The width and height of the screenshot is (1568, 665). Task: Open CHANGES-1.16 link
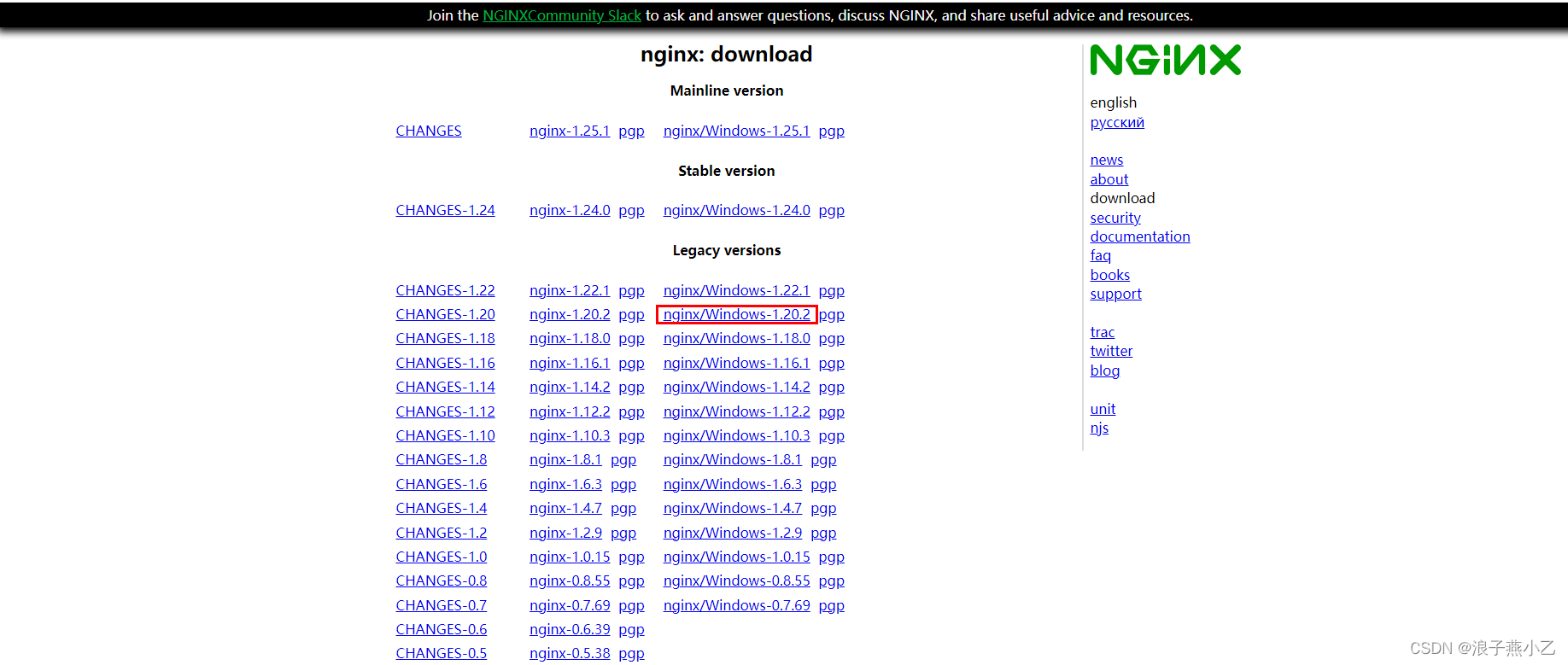click(x=445, y=363)
